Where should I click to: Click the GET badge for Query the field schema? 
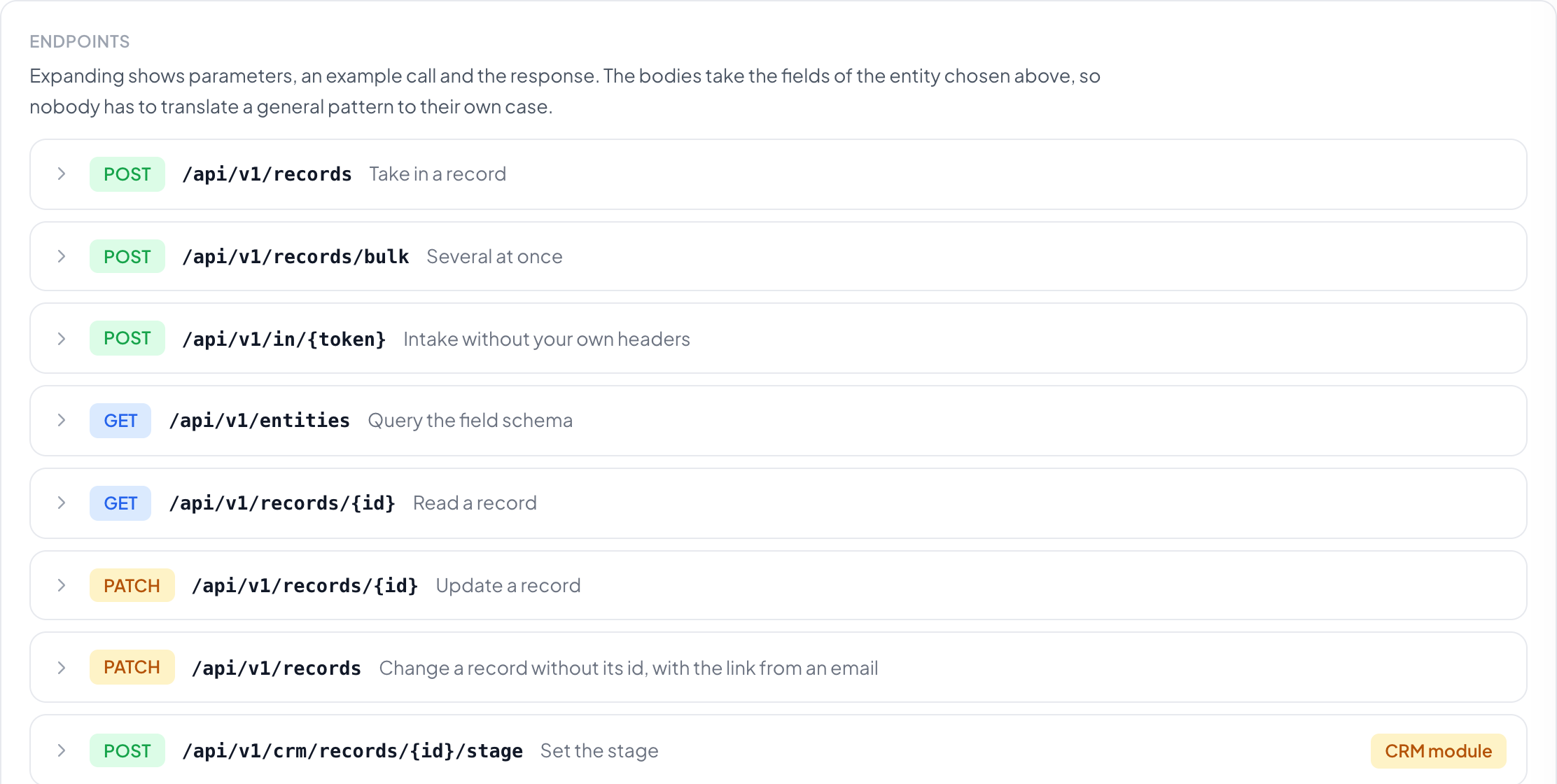tap(120, 421)
